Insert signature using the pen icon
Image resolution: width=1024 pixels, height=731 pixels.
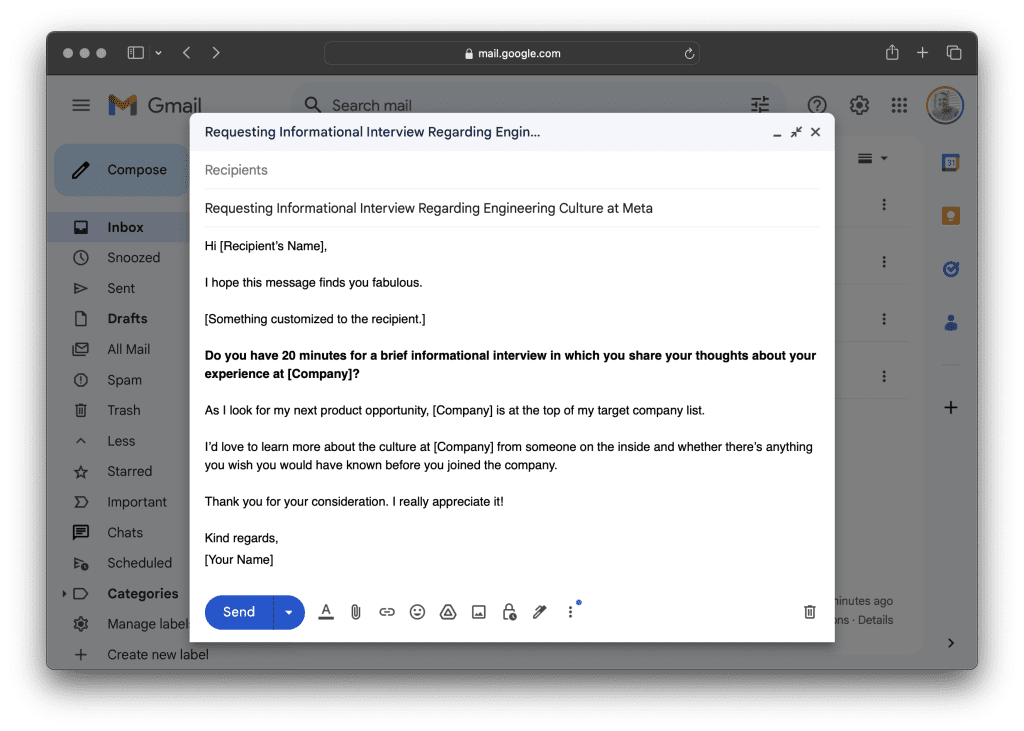click(539, 612)
